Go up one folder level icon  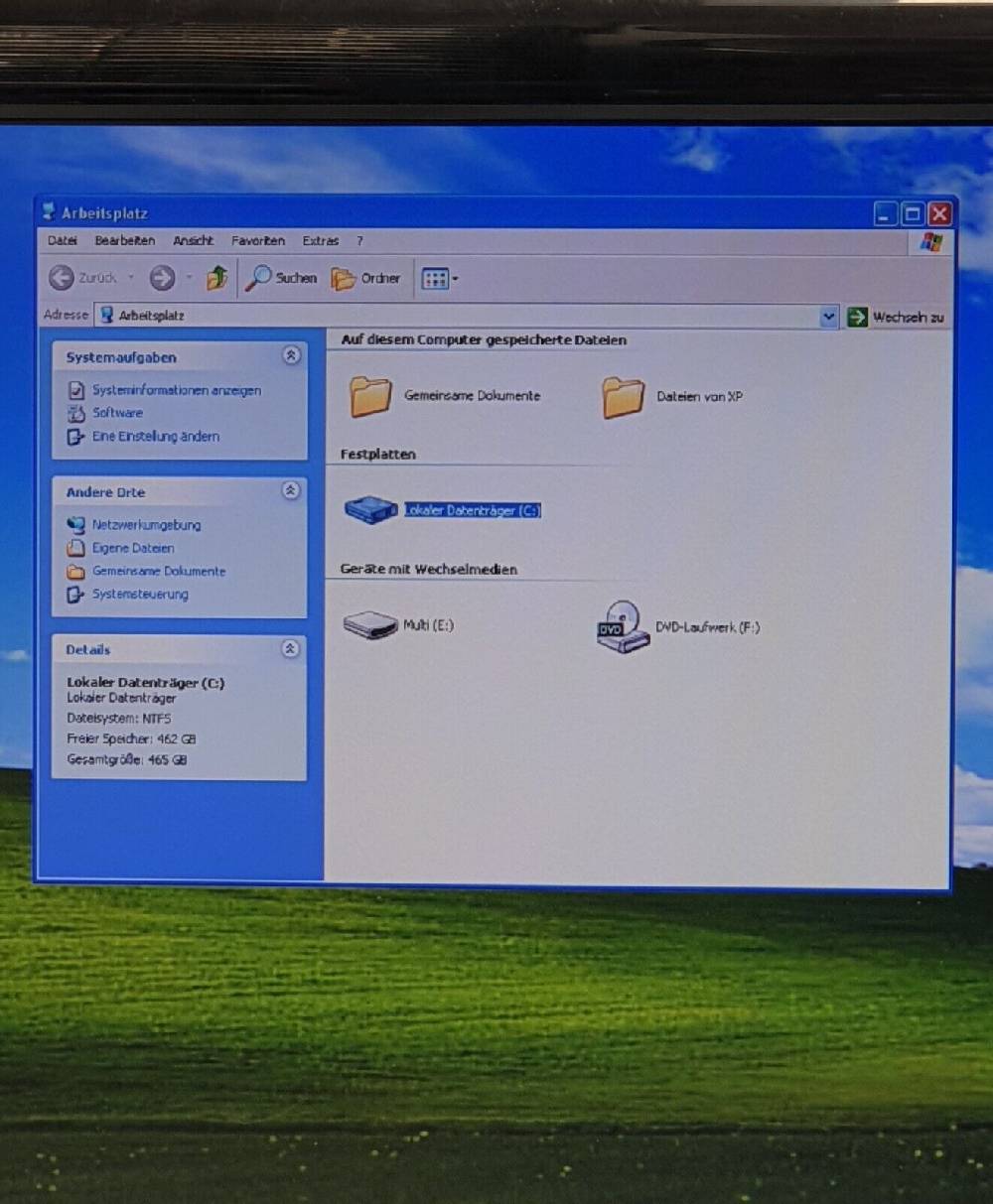217,278
